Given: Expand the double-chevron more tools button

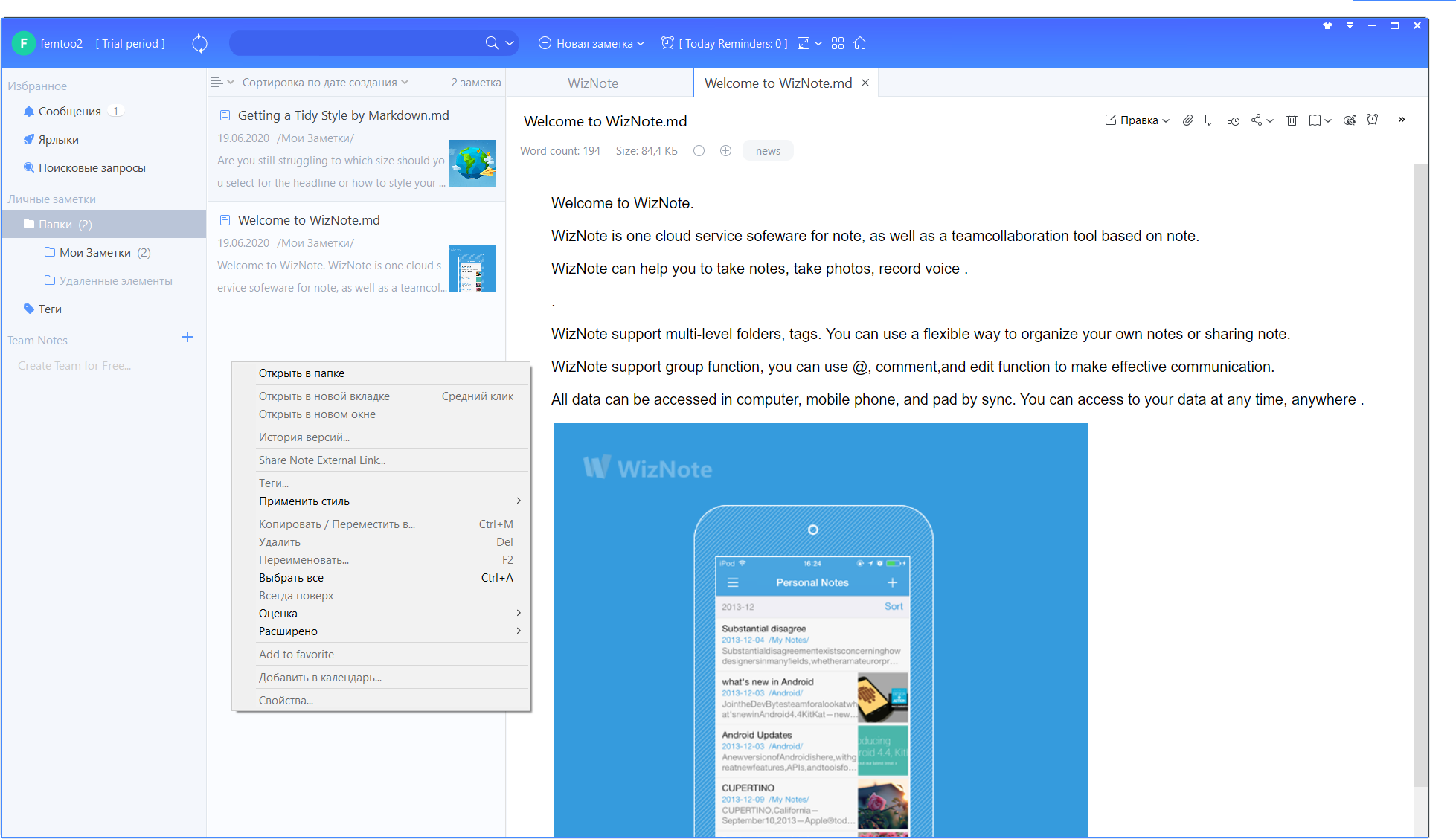Looking at the screenshot, I should [x=1402, y=119].
